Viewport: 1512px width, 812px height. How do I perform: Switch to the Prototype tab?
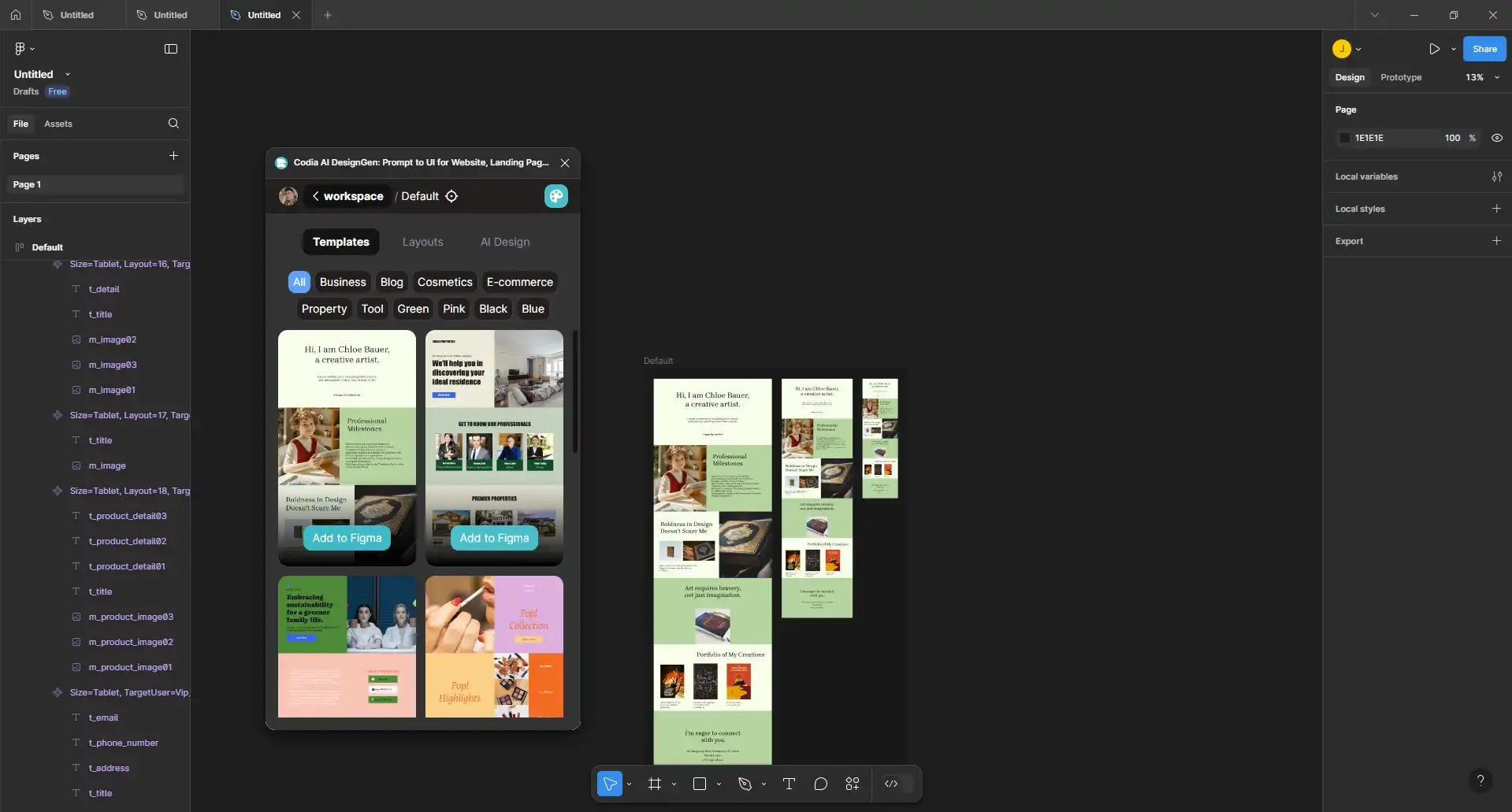[1400, 77]
